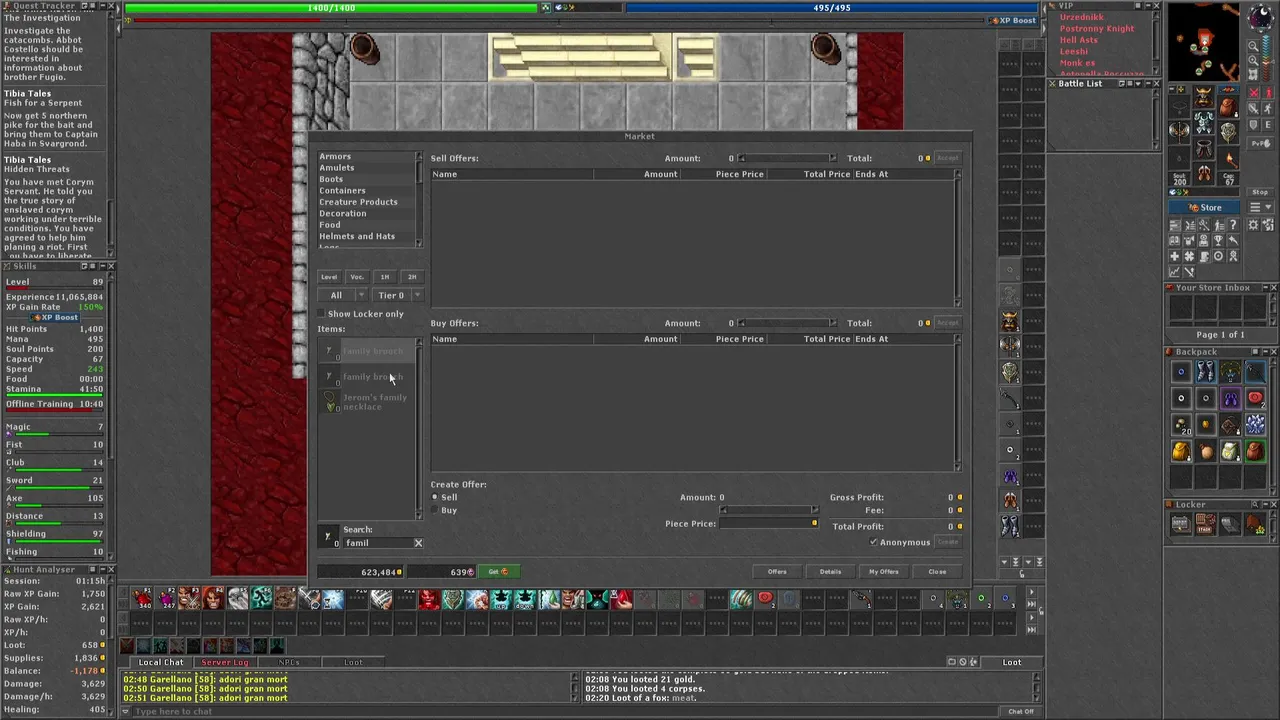This screenshot has height=720, width=1280.
Task: Click the Details button in the Market
Action: tap(830, 572)
